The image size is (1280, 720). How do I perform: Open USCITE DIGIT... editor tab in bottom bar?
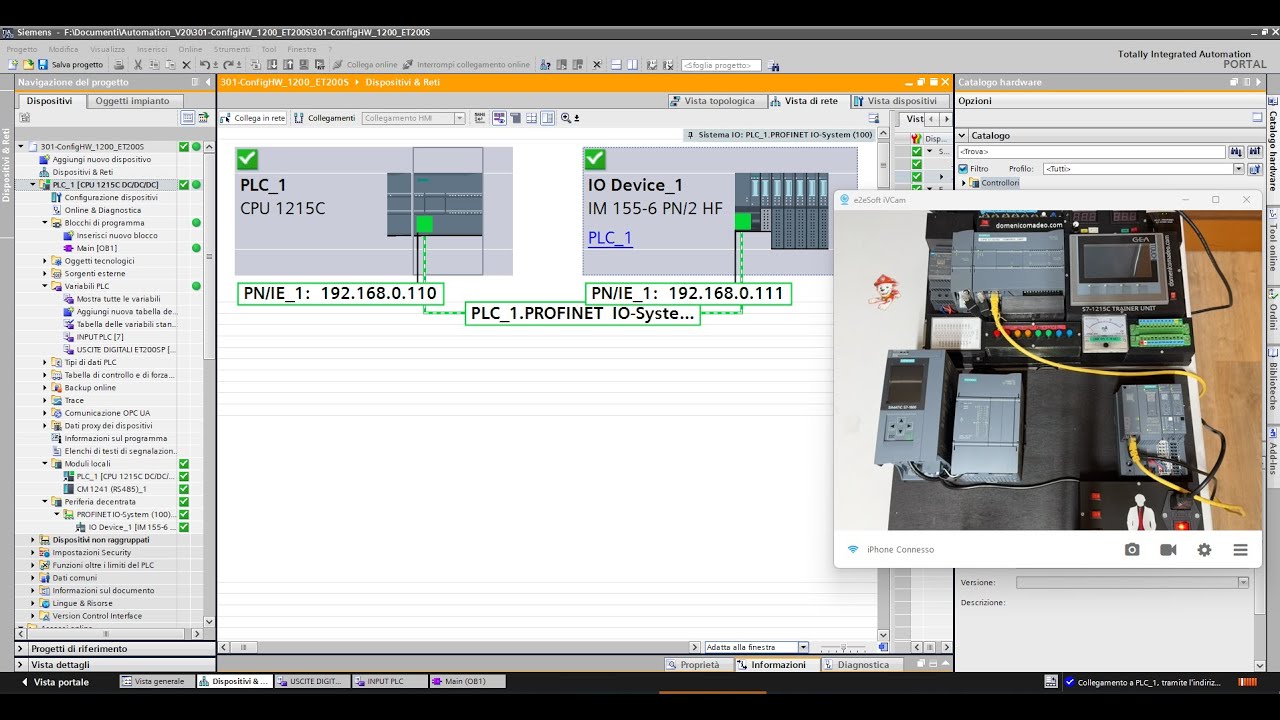[x=310, y=681]
